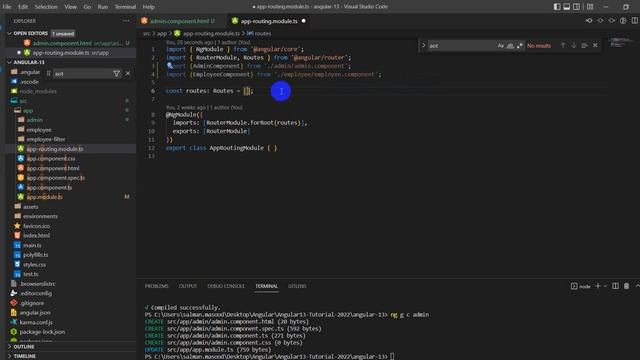Toggle Match Whole Word in find widget
Image resolution: width=640 pixels, height=360 pixels.
(x=510, y=46)
